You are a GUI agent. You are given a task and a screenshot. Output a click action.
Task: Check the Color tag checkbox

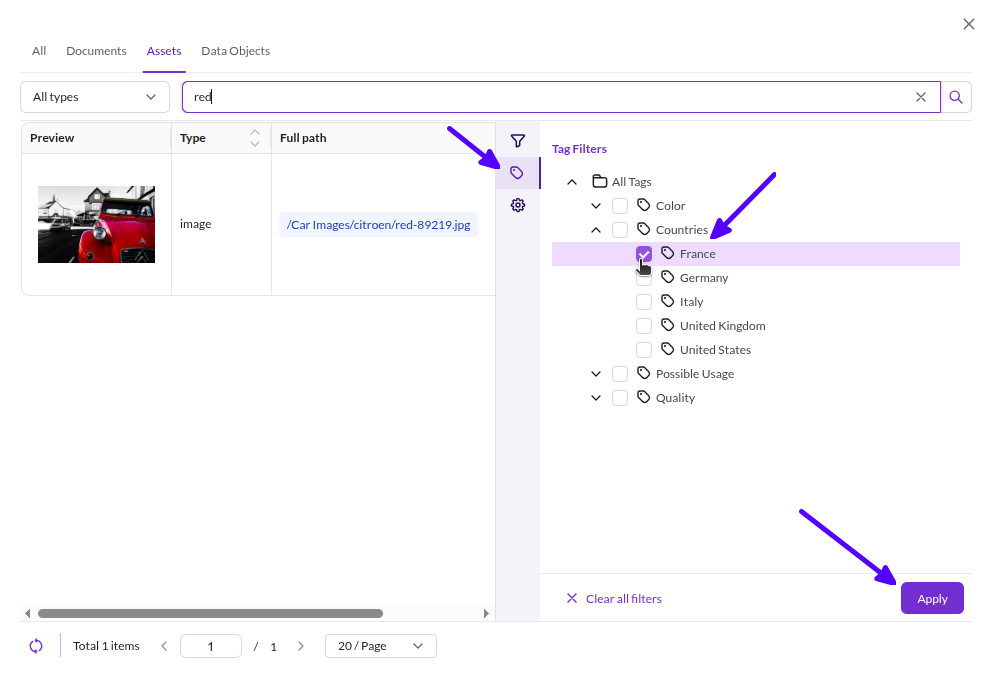pos(619,206)
